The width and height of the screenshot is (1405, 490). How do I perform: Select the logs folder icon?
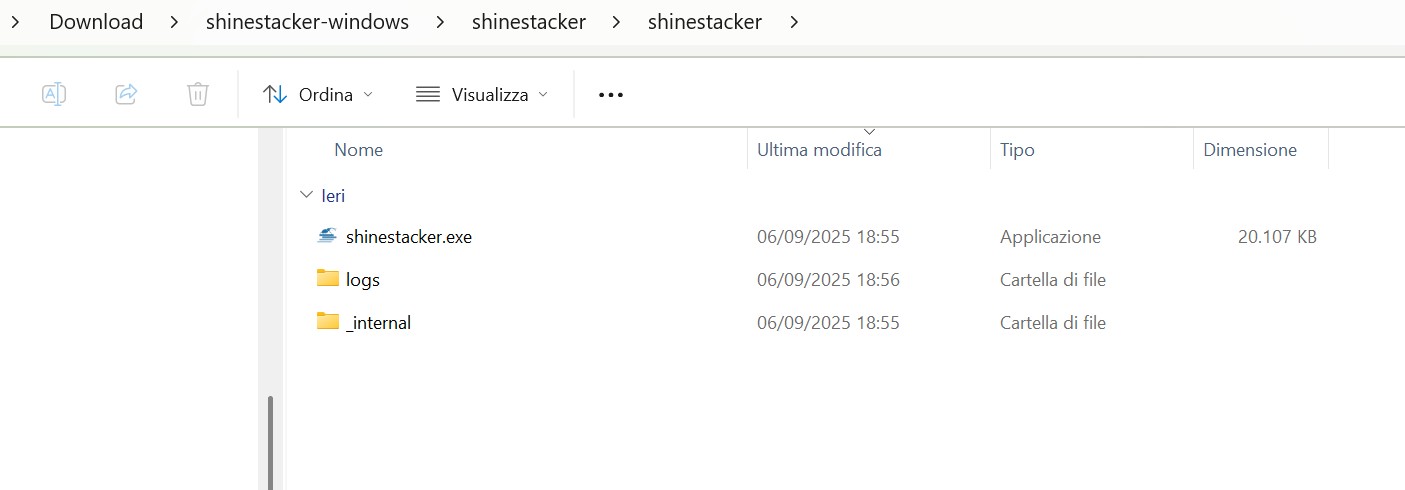tap(327, 278)
